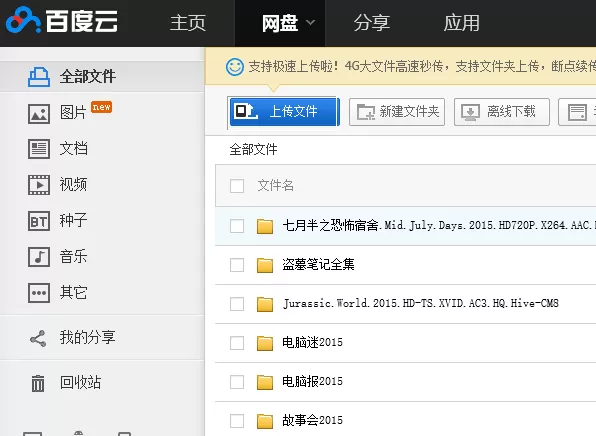The height and width of the screenshot is (436, 596).
Task: Select 其它 label in the sidebar
Action: click(73, 293)
